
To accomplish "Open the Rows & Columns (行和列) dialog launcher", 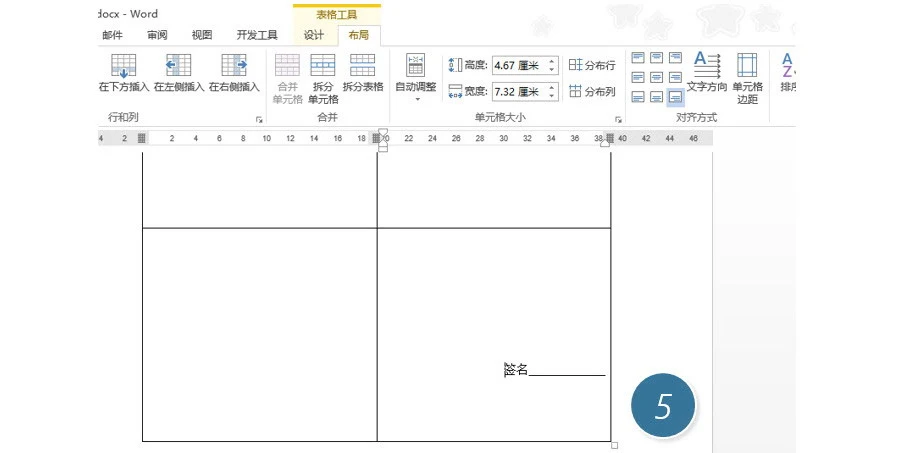I will coord(259,119).
